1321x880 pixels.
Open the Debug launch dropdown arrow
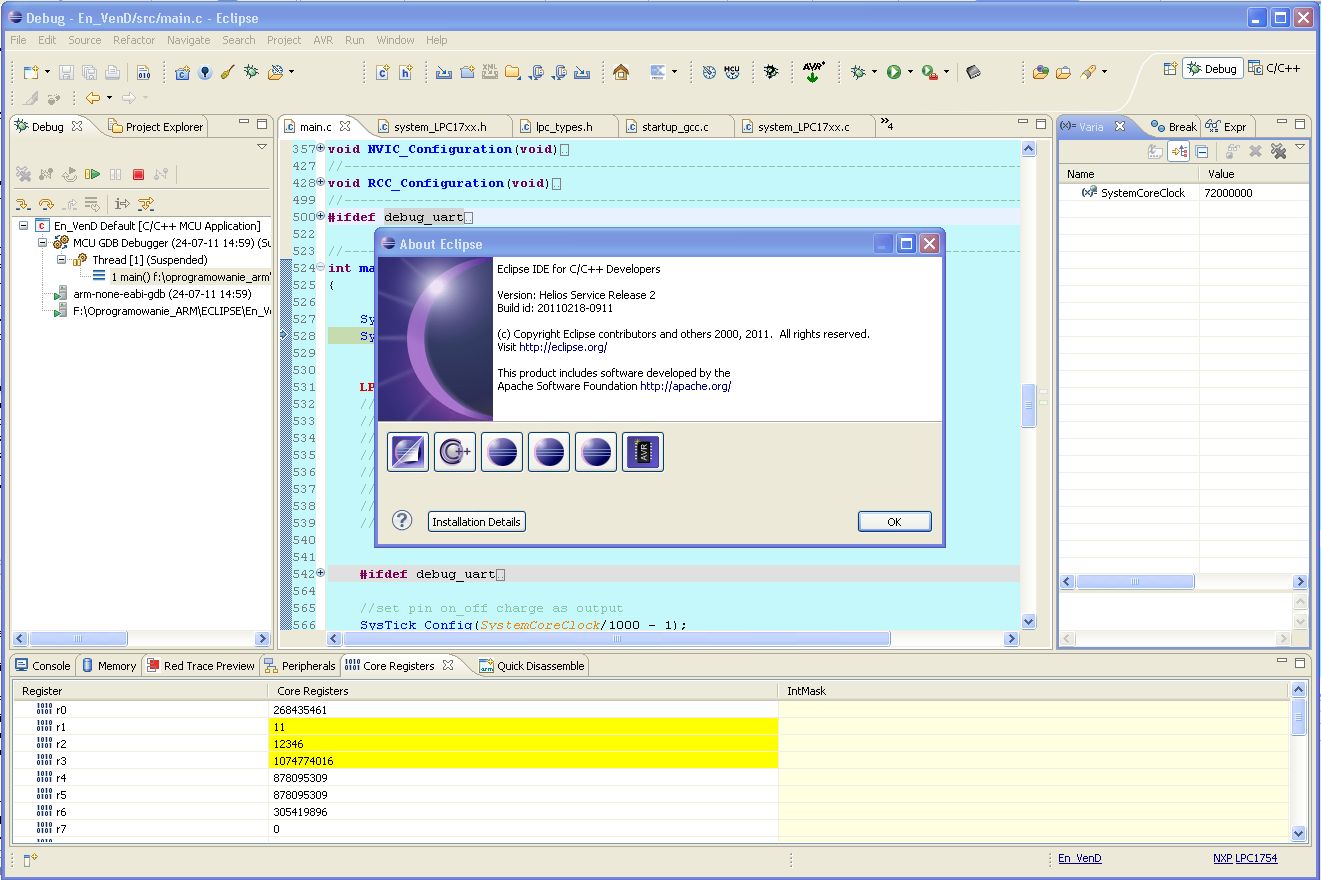[874, 72]
